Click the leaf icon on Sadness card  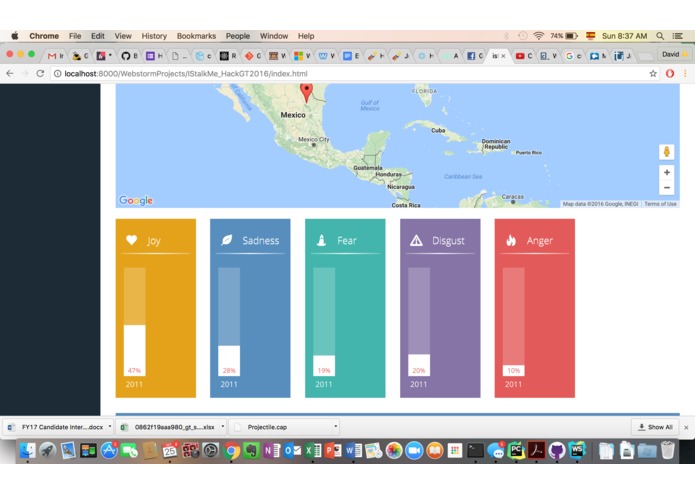point(226,240)
